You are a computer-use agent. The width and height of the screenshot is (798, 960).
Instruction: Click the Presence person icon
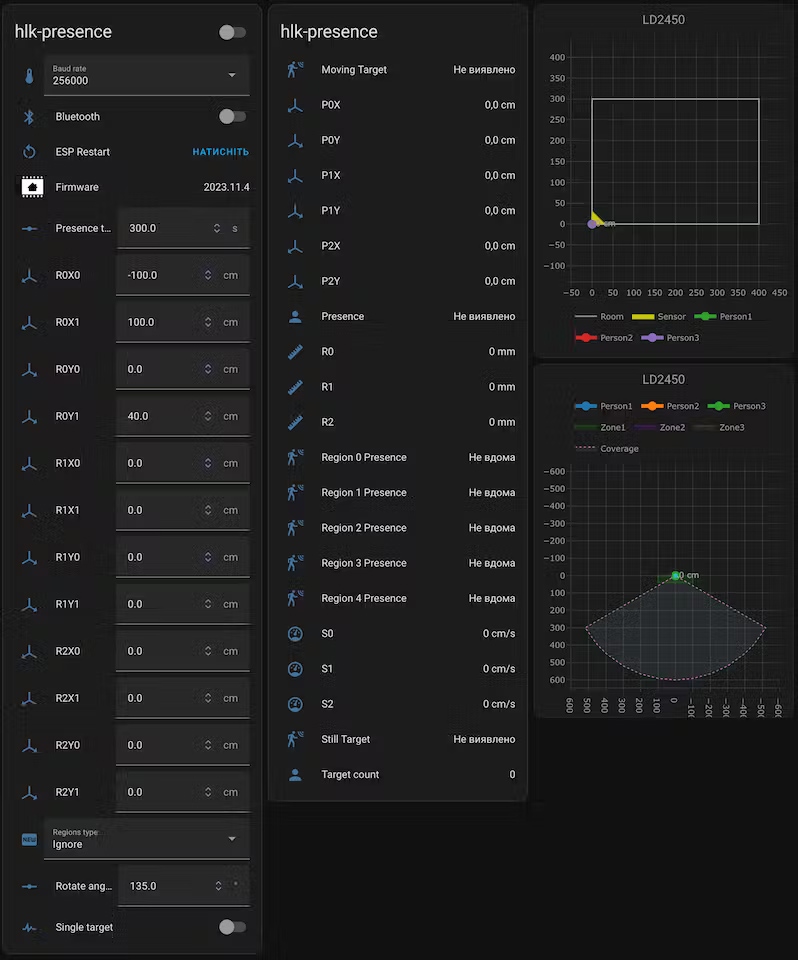point(295,316)
